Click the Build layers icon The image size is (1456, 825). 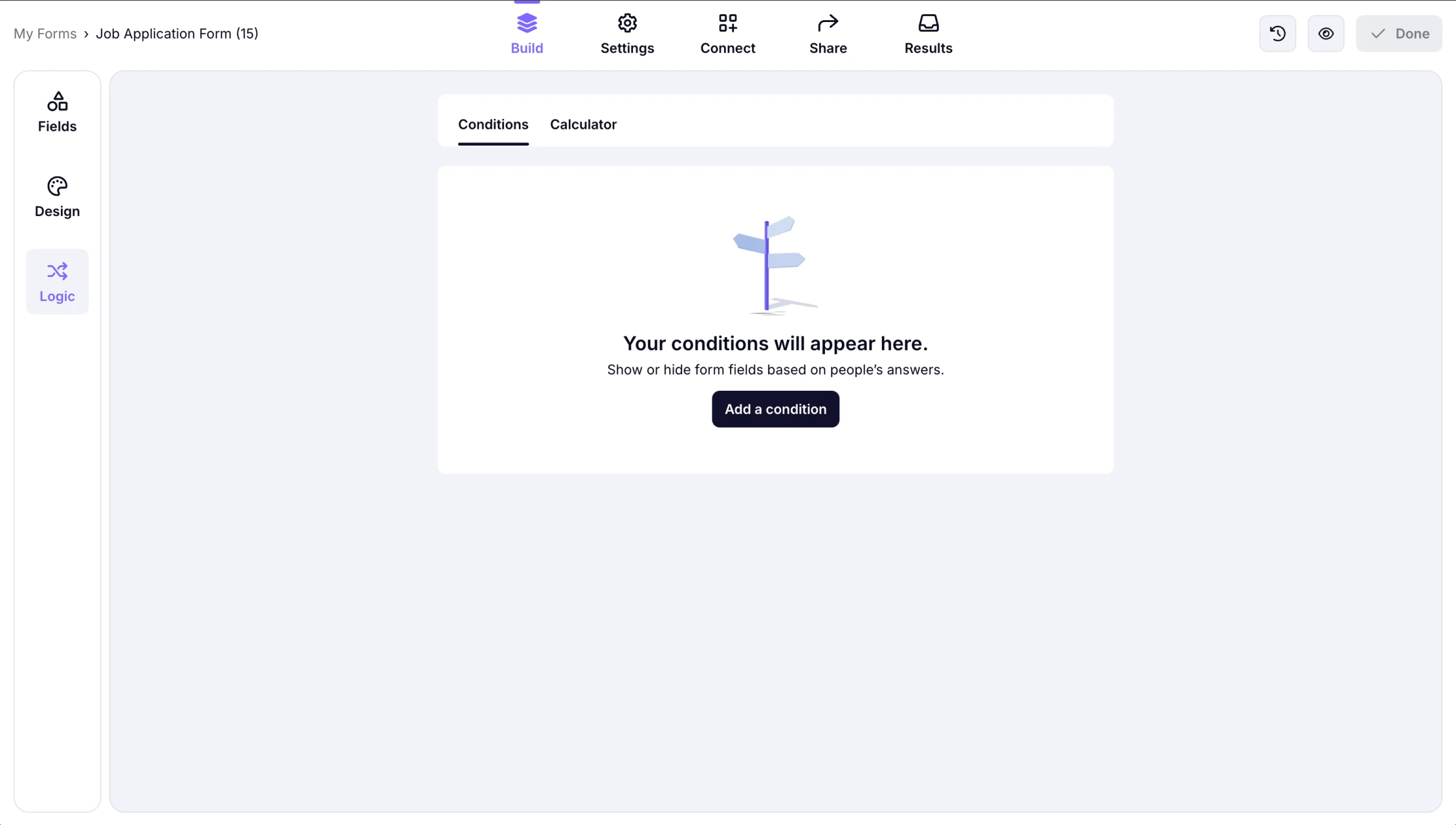tap(527, 22)
